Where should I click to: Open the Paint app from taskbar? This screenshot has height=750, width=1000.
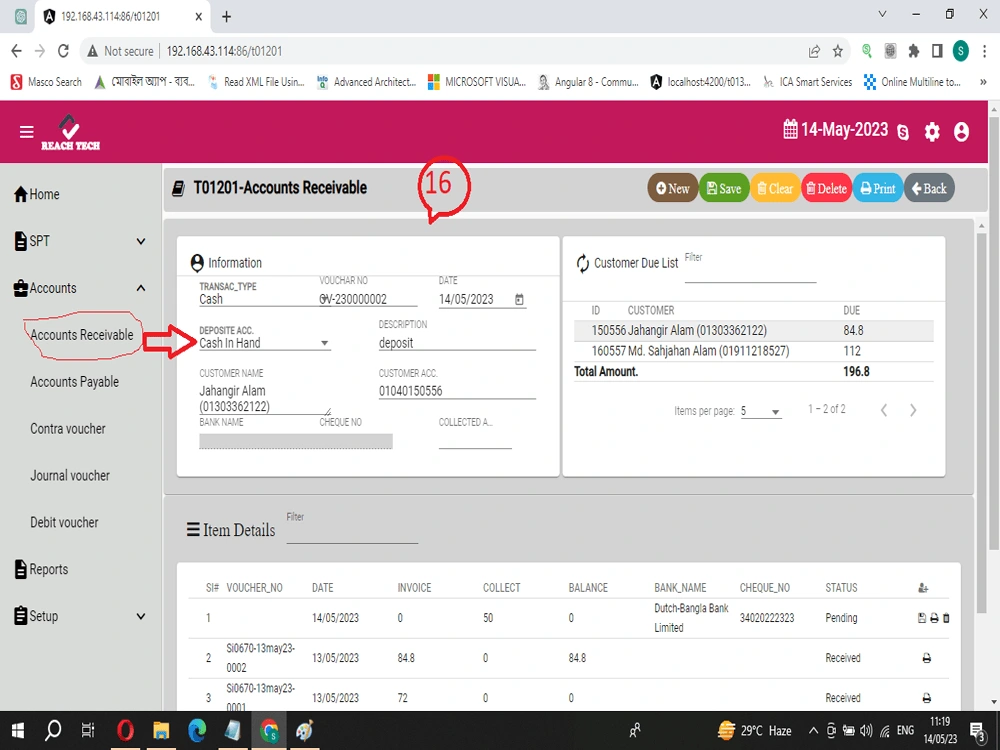(305, 730)
